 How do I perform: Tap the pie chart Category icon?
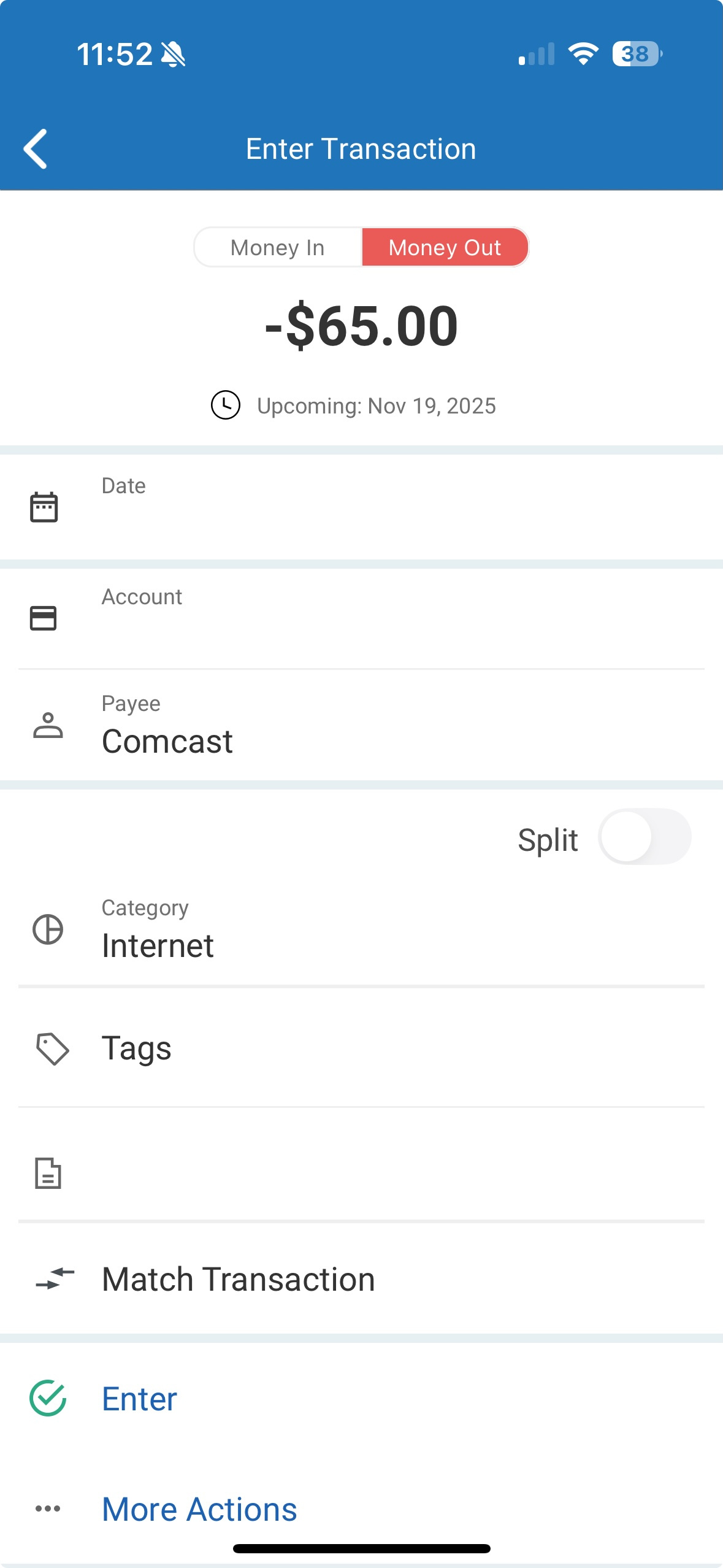pos(48,929)
